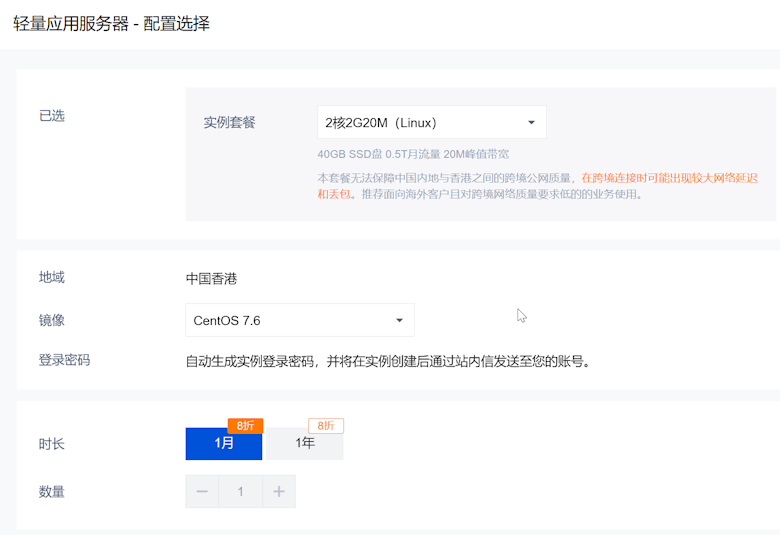780x535 pixels.
Task: Click the orange cross-border latency warning text
Action: [537, 186]
